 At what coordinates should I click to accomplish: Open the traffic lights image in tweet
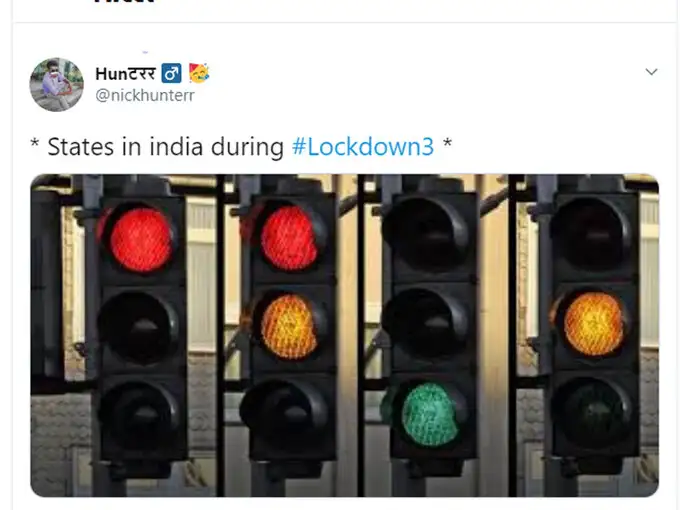tap(345, 335)
